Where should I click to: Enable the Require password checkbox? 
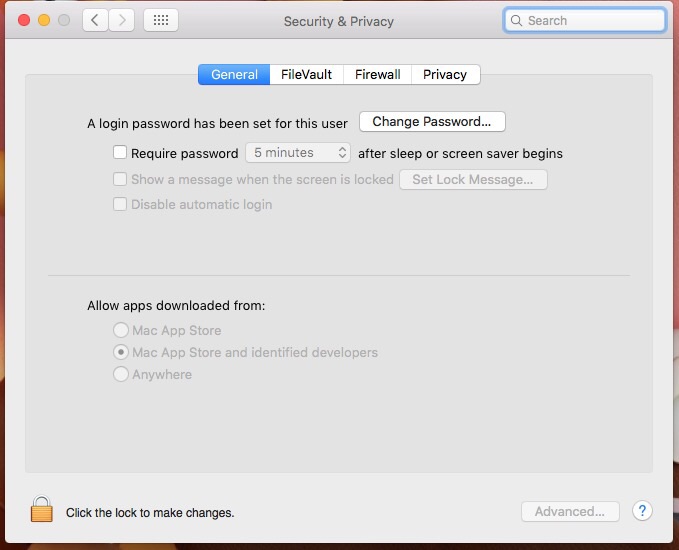[120, 152]
